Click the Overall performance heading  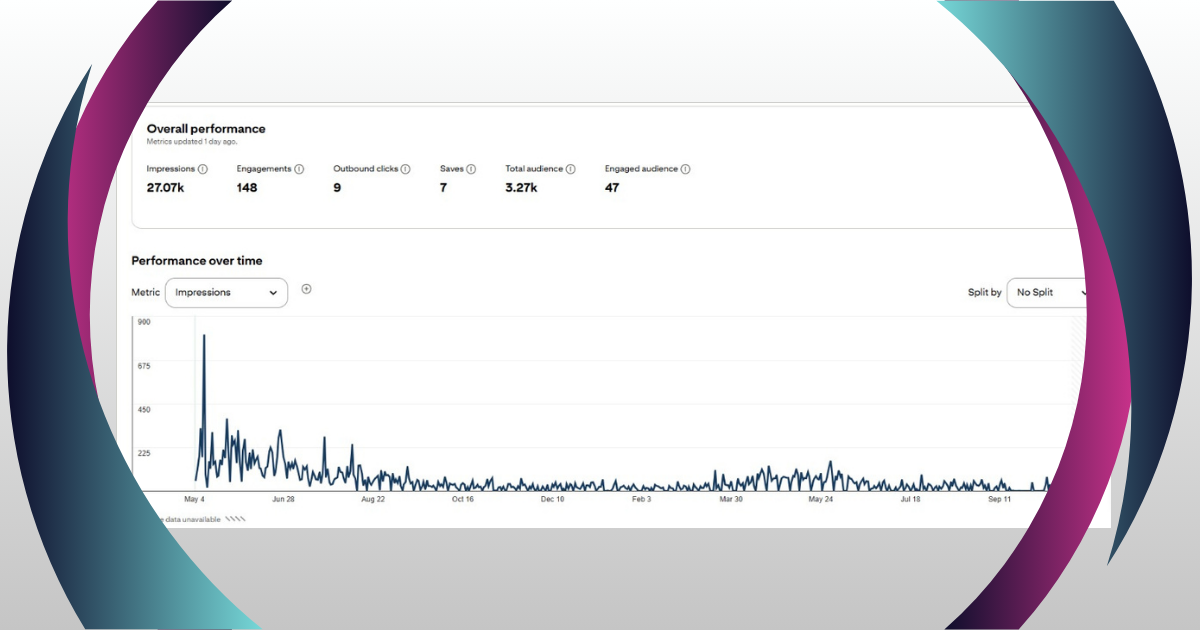tap(206, 129)
